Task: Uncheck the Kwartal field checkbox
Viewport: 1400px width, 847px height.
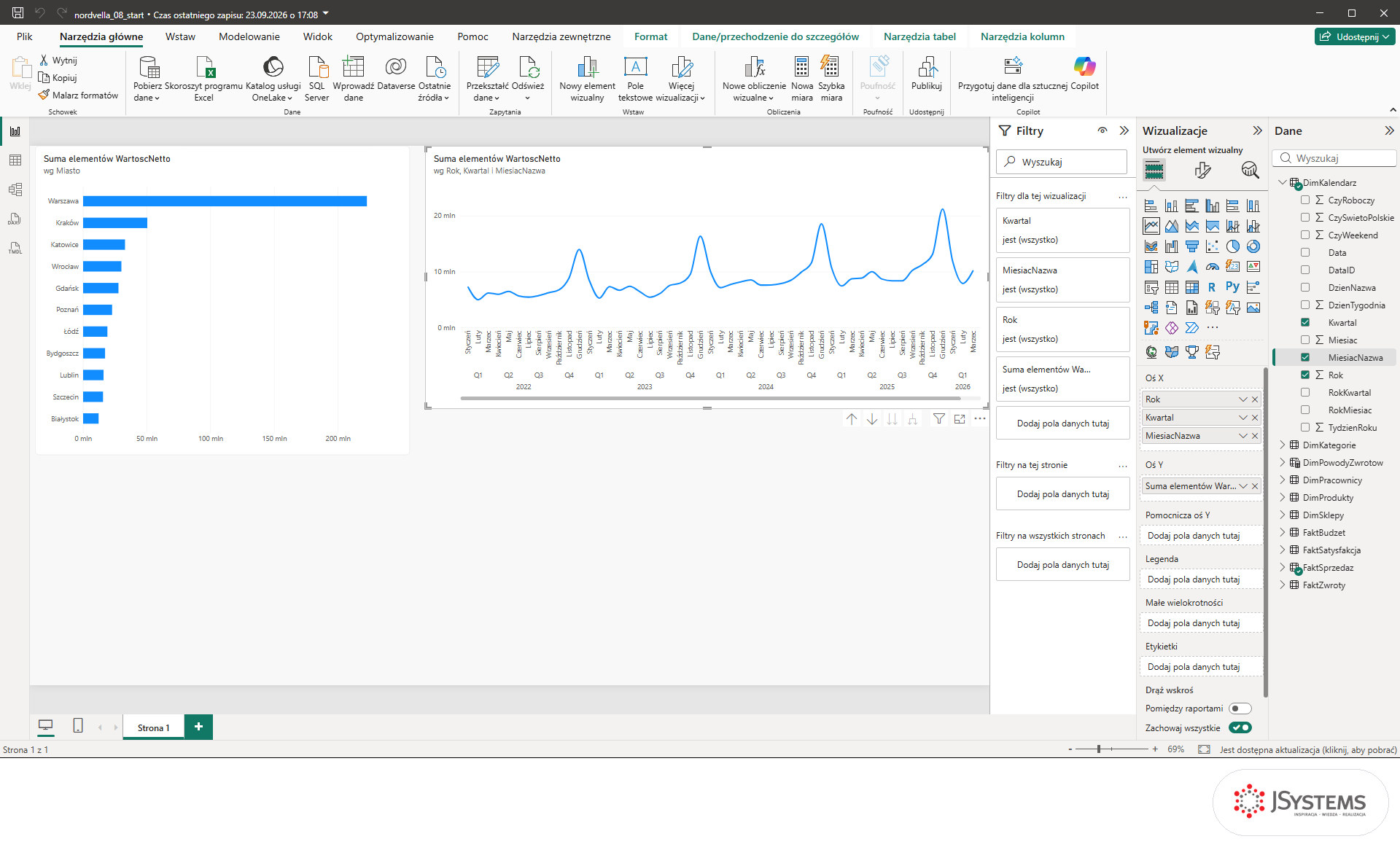Action: click(1305, 322)
